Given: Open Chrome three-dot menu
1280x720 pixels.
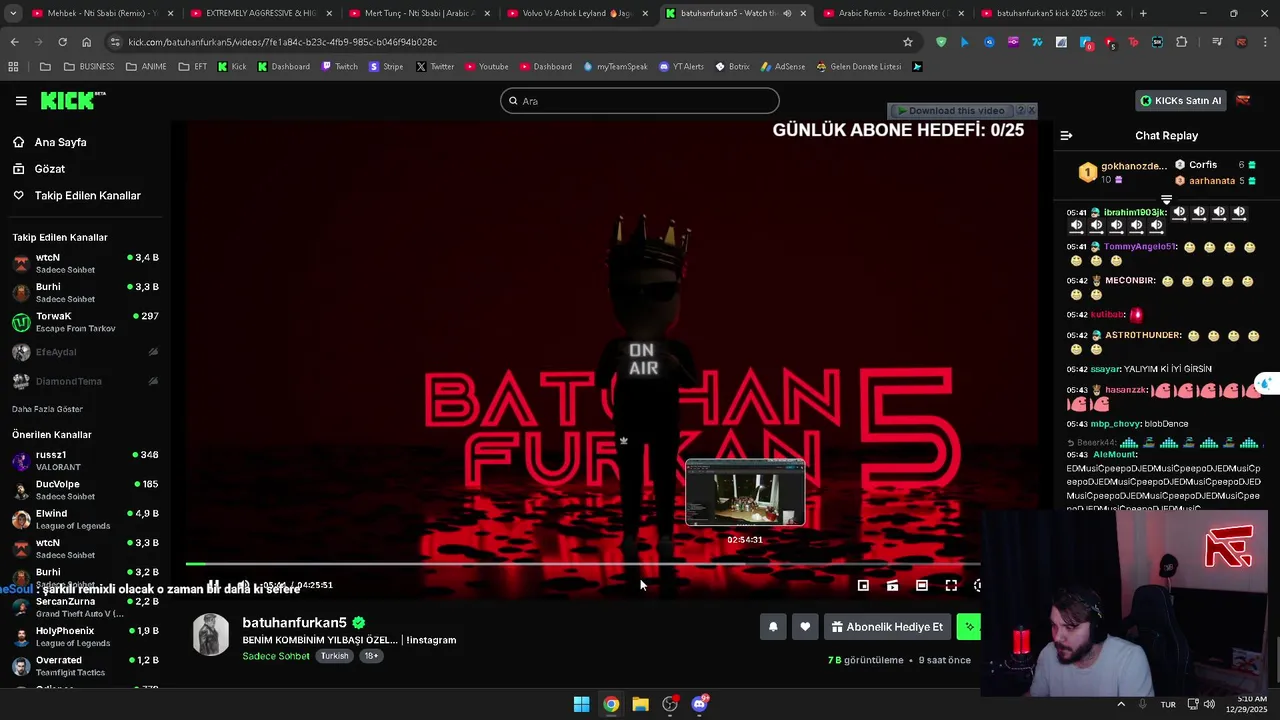Looking at the screenshot, I should point(1265,42).
